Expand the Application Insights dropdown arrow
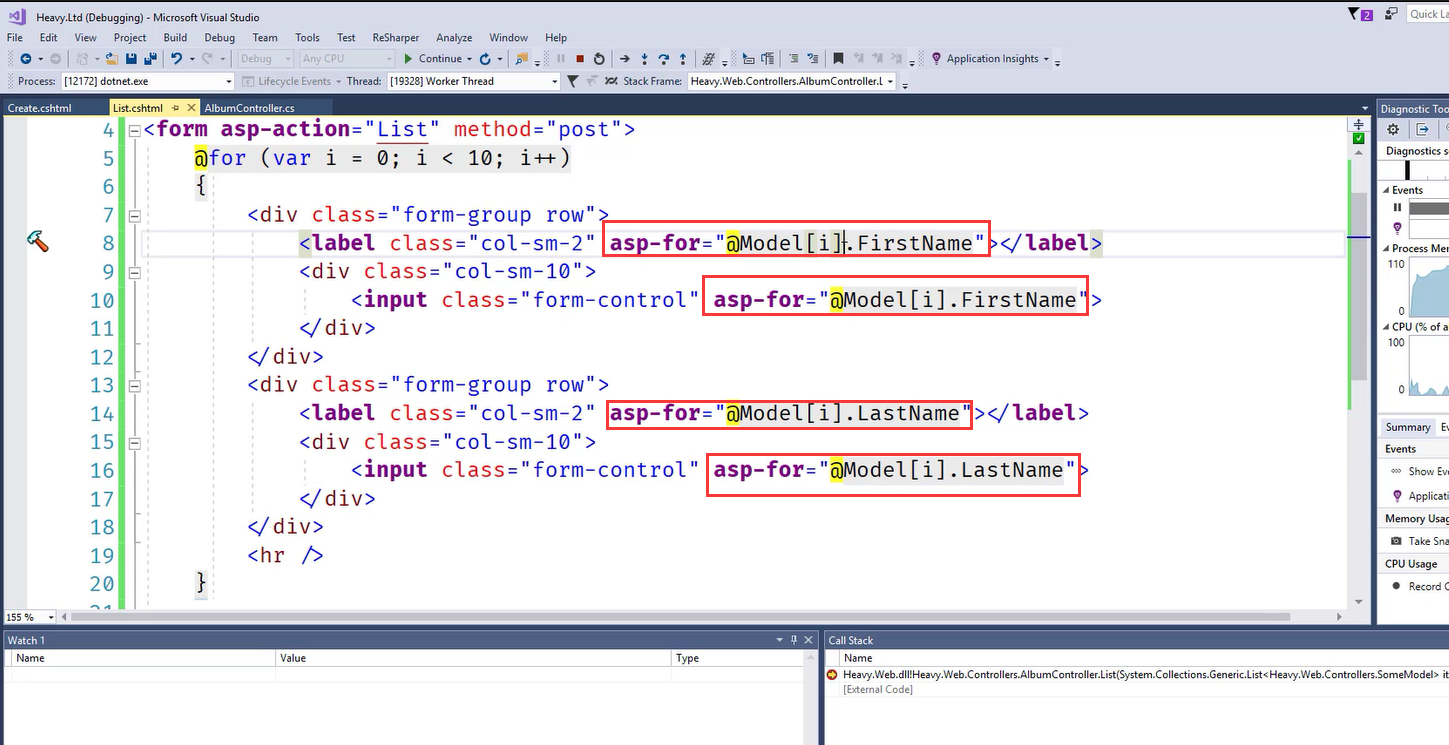Image resolution: width=1449 pixels, height=745 pixels. coord(1046,59)
